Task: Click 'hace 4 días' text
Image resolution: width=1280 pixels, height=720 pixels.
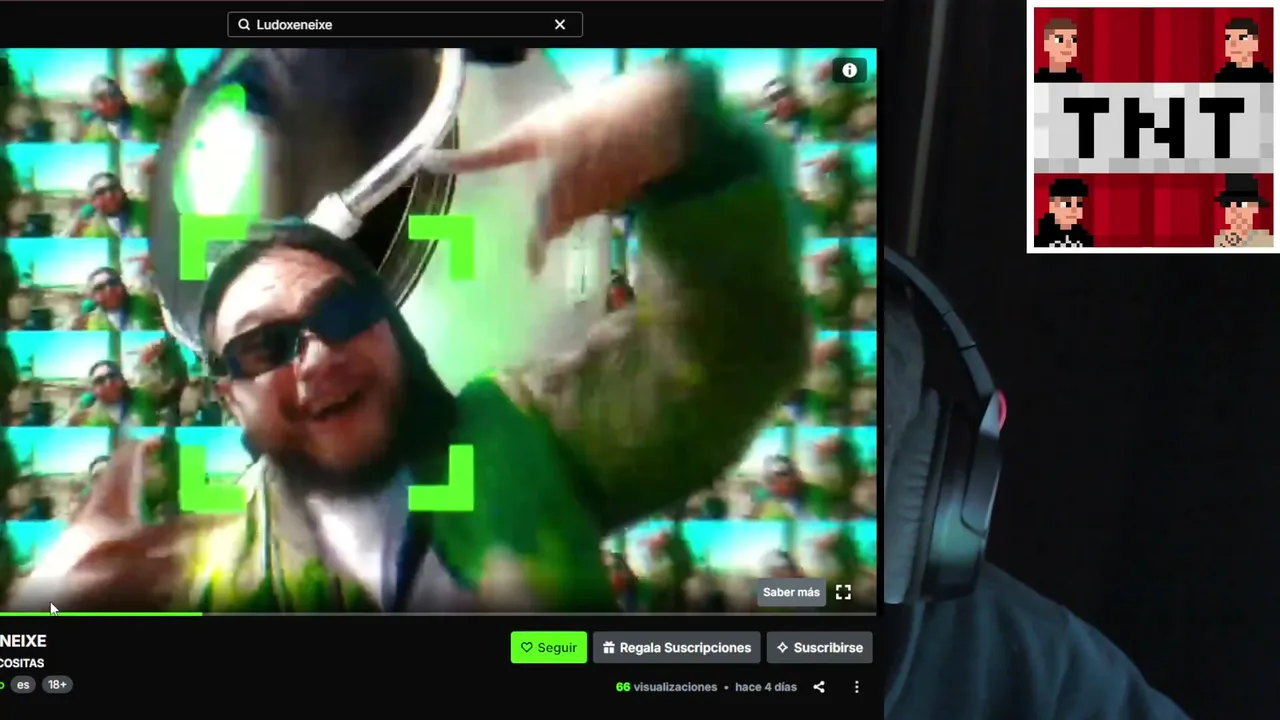Action: 766,687
